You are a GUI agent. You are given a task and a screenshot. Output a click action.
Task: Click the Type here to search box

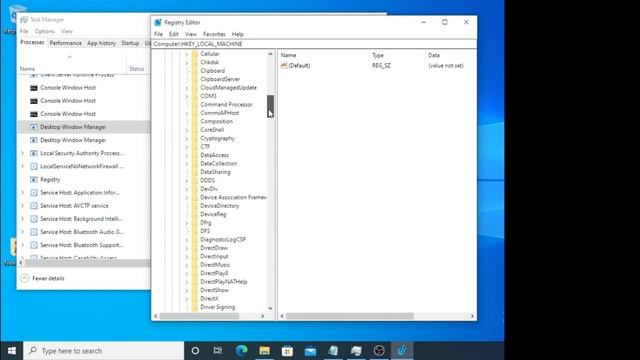click(x=104, y=351)
